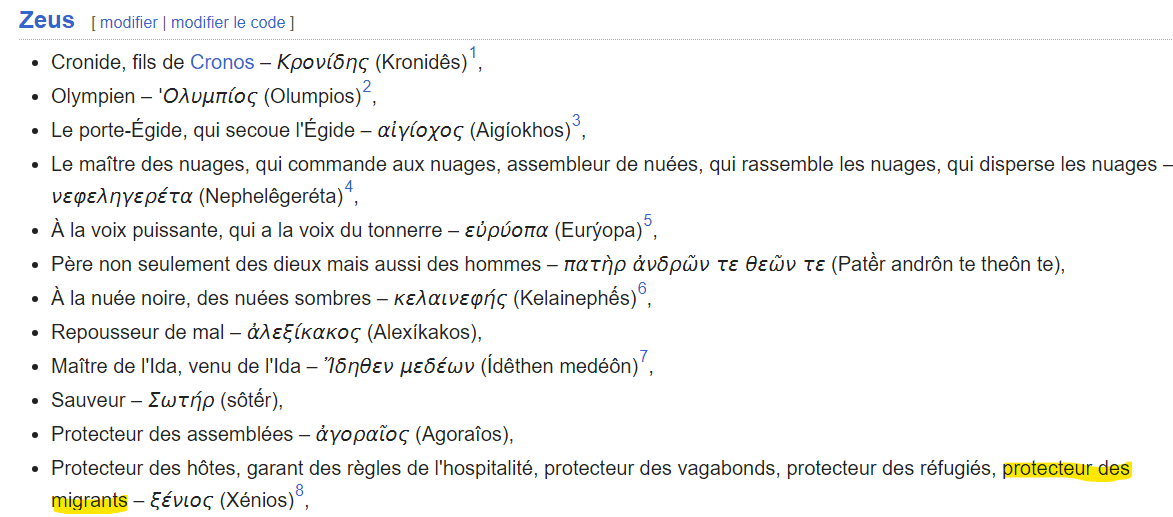Open the 'modifier le code' link
1173x517 pixels.
(x=228, y=22)
